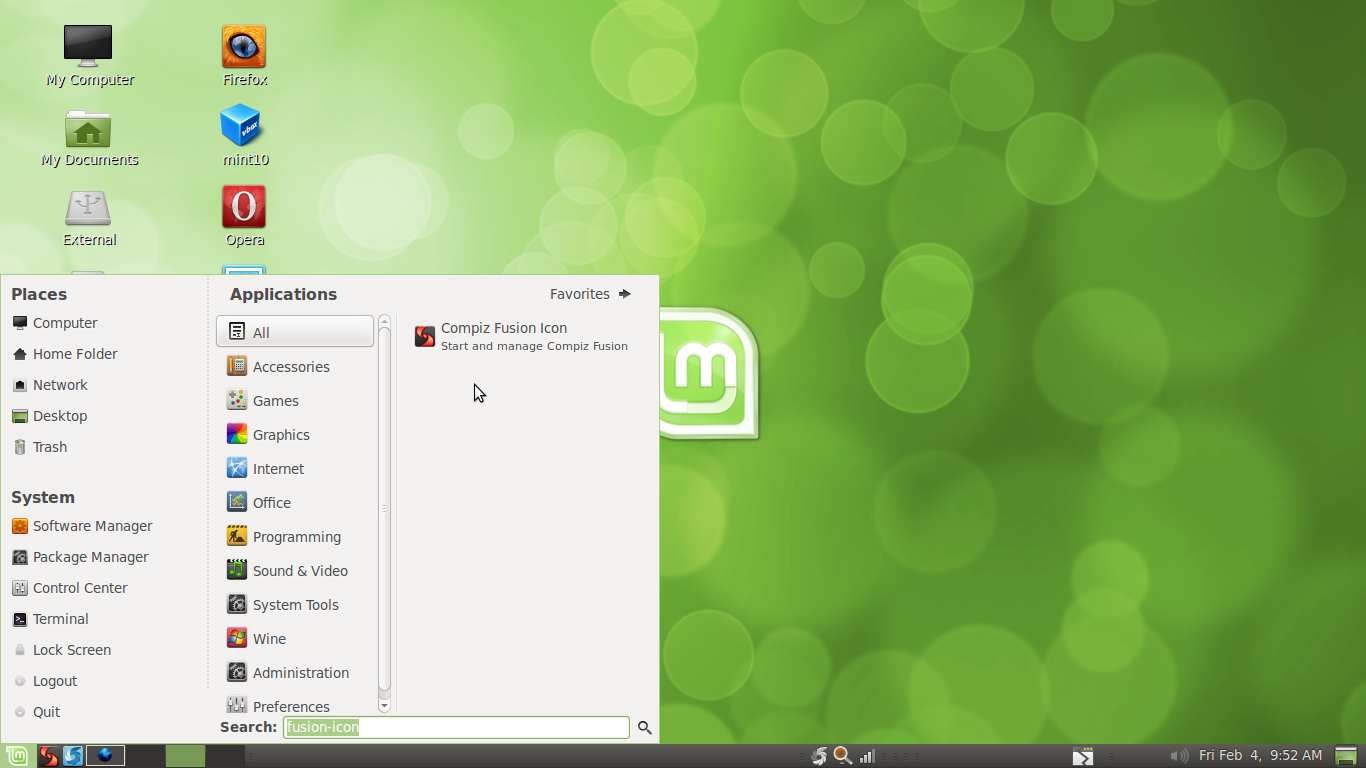Open the Opera browser desktop icon
This screenshot has width=1366, height=768.
[x=243, y=207]
